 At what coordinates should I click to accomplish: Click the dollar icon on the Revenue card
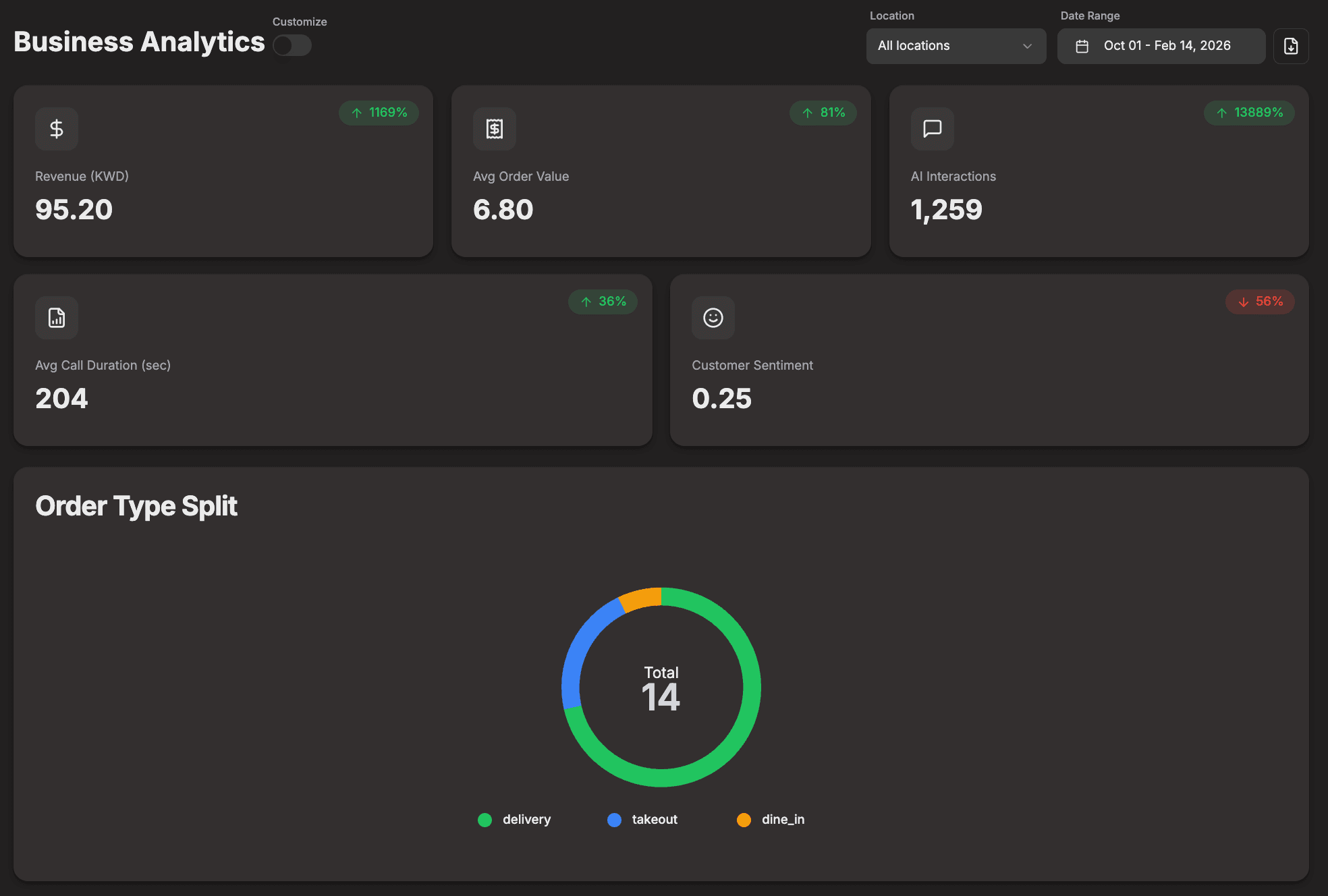[x=56, y=128]
